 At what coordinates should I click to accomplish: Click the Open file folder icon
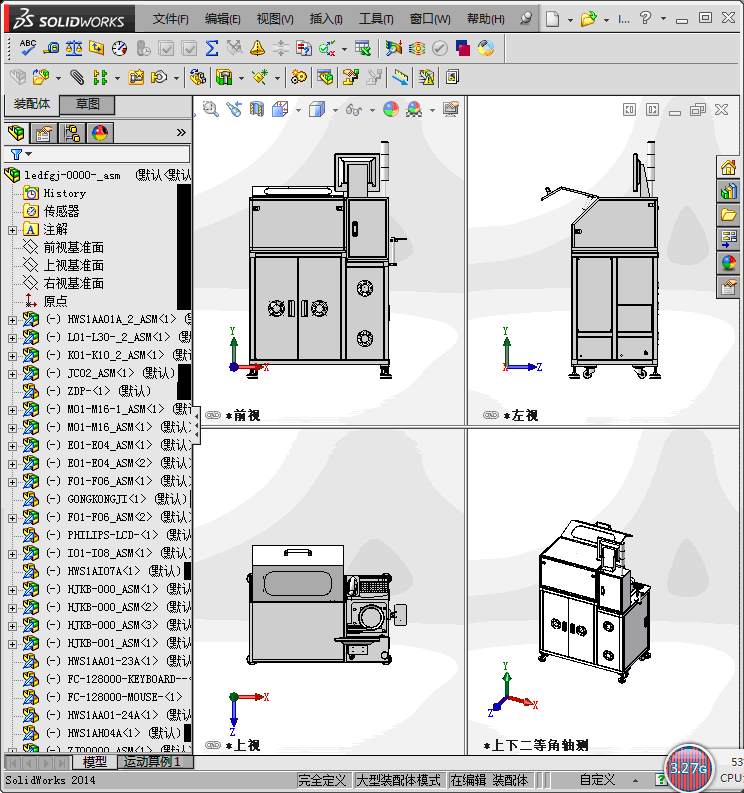(588, 19)
